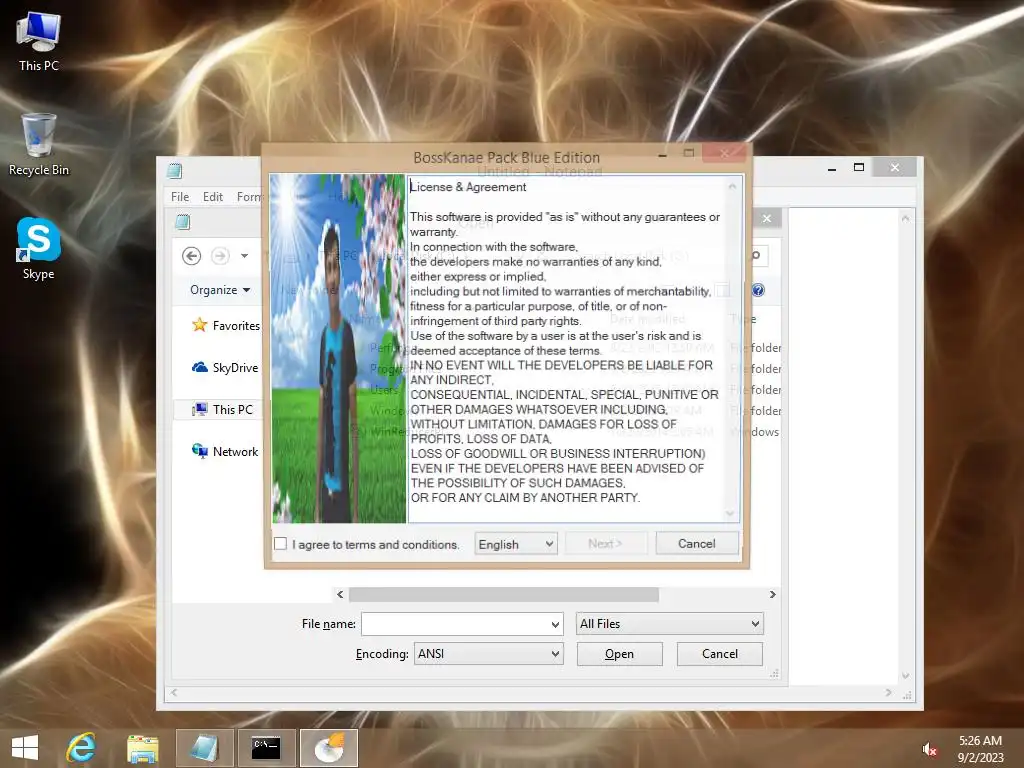The height and width of the screenshot is (768, 1024).
Task: Click the Back arrow in Open dialog
Action: click(x=191, y=256)
